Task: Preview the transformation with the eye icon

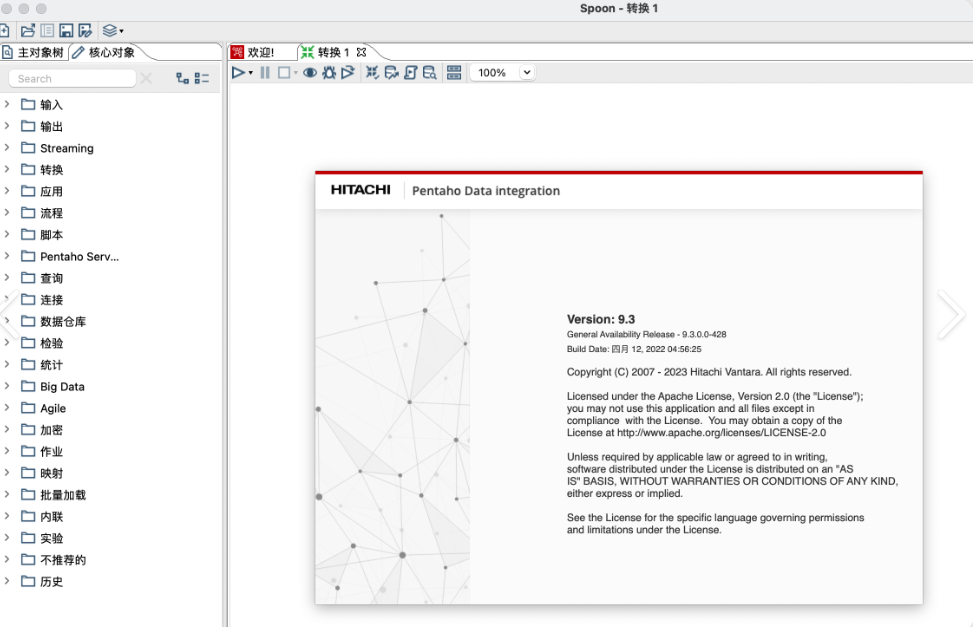Action: (310, 73)
